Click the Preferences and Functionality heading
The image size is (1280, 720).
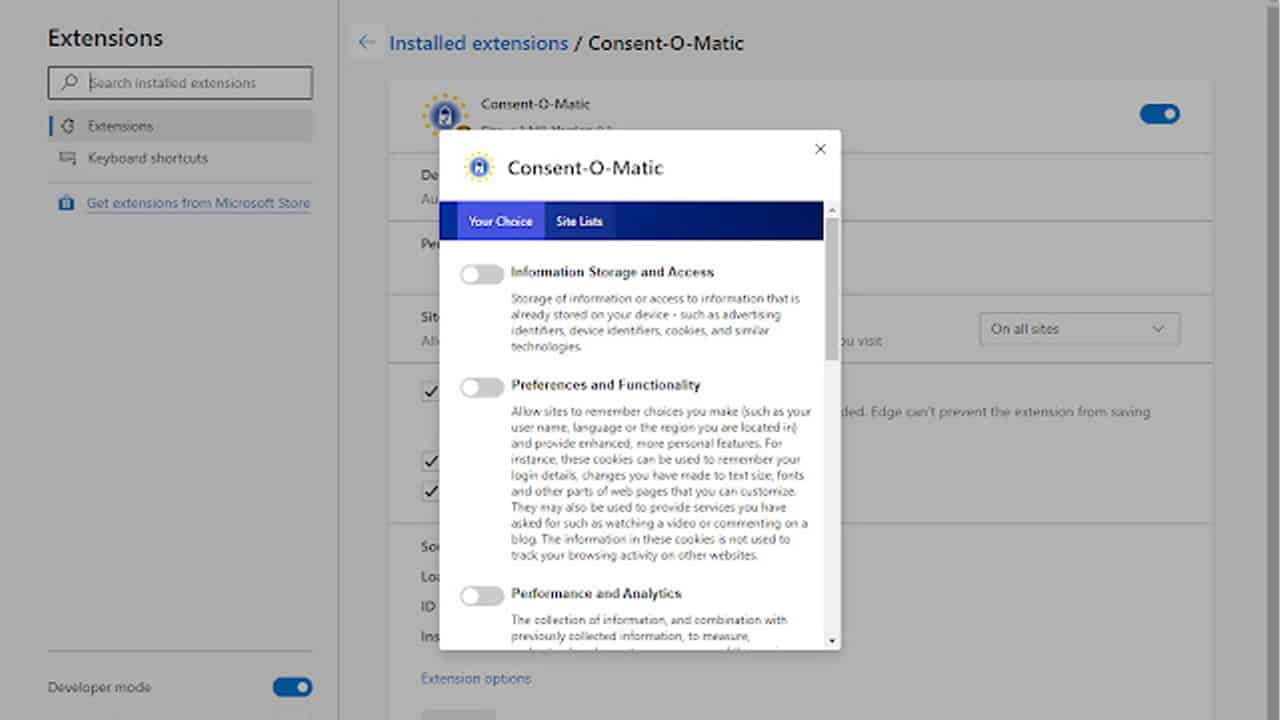click(606, 385)
